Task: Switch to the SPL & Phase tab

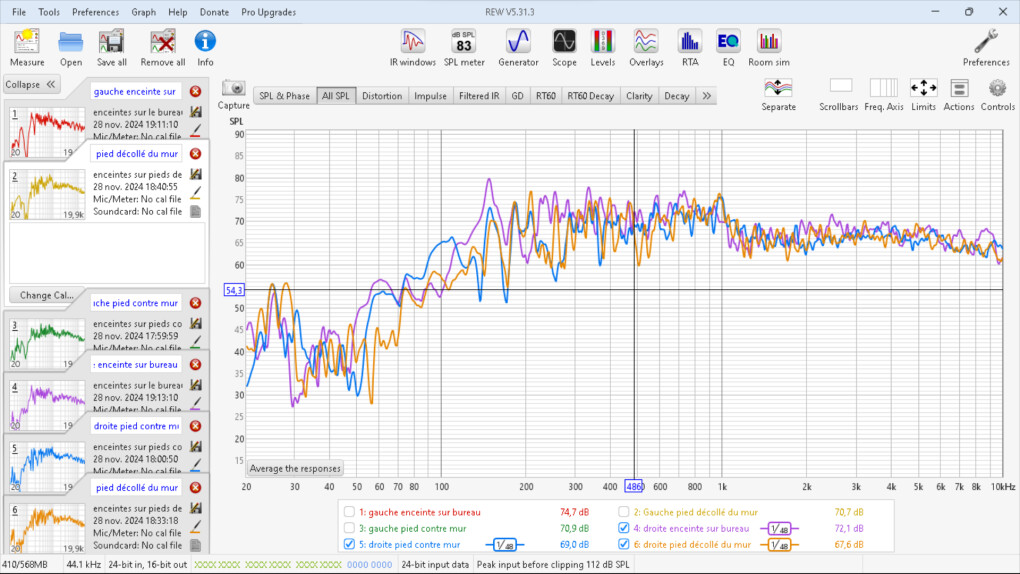Action: [284, 96]
